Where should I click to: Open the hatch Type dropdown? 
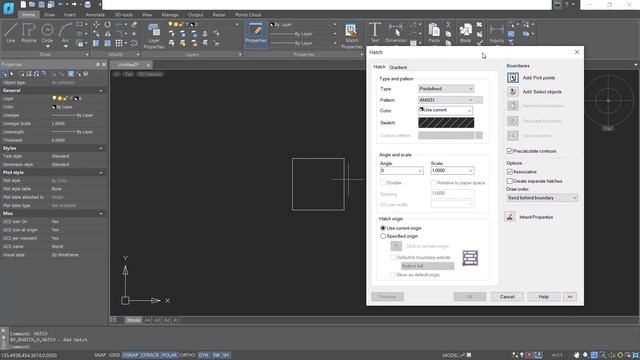(446, 89)
